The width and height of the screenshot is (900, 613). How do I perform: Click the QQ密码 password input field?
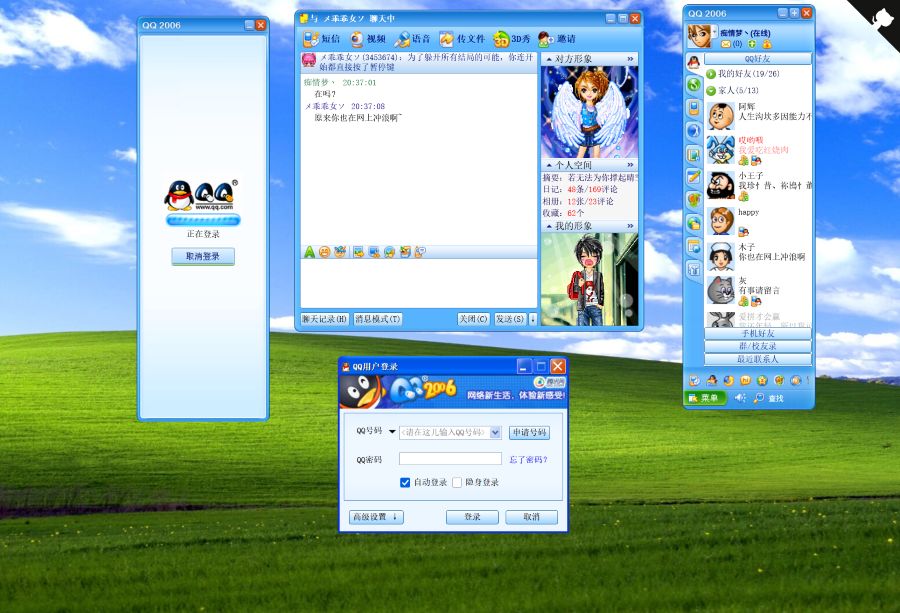[450, 458]
